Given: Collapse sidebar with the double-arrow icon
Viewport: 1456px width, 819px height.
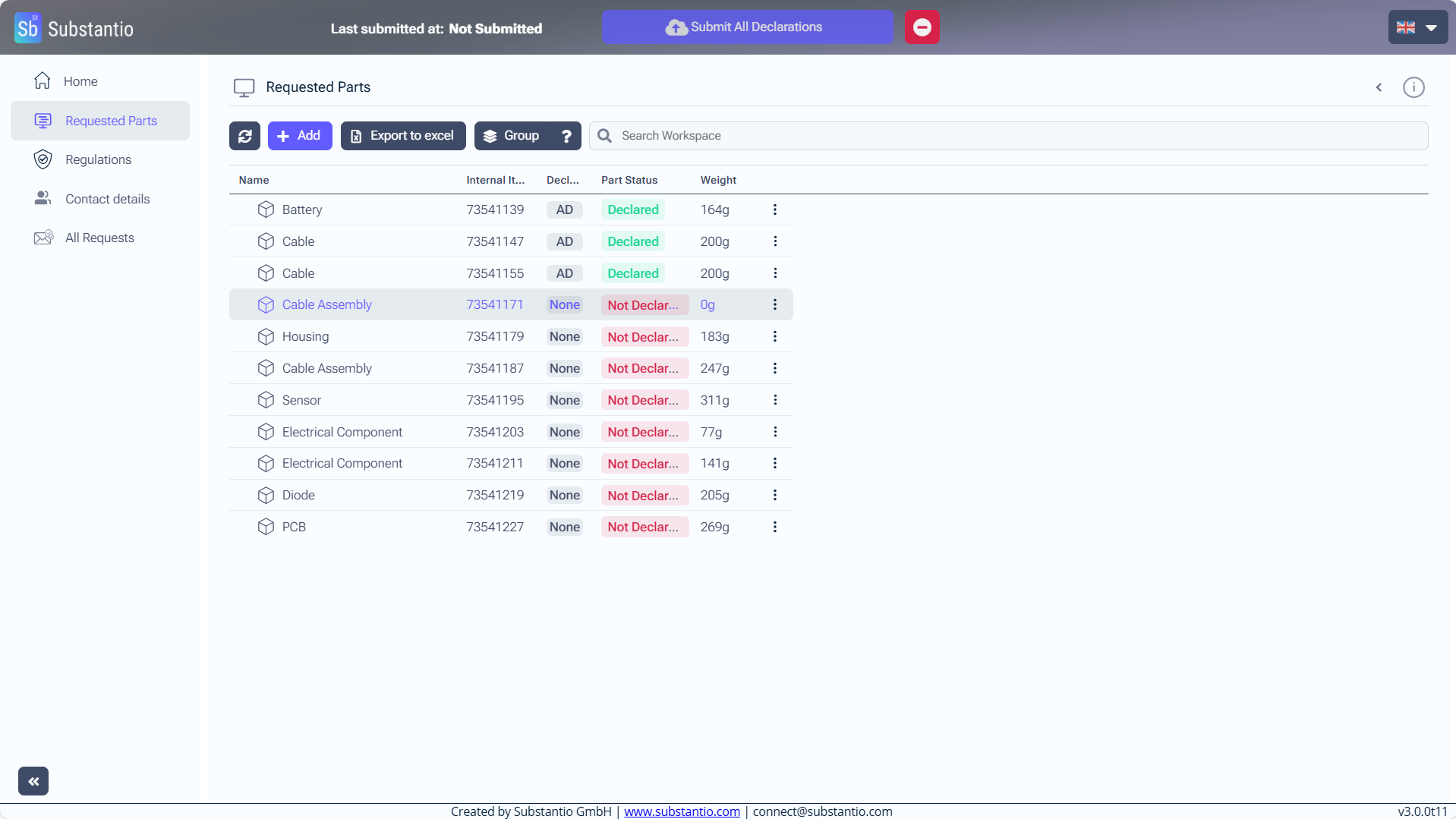Looking at the screenshot, I should (x=33, y=780).
